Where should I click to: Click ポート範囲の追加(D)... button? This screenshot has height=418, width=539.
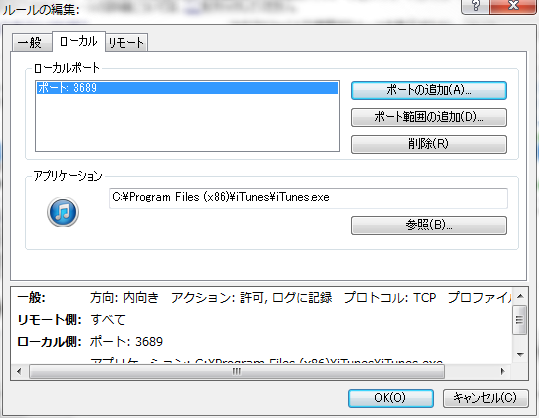tap(429, 117)
